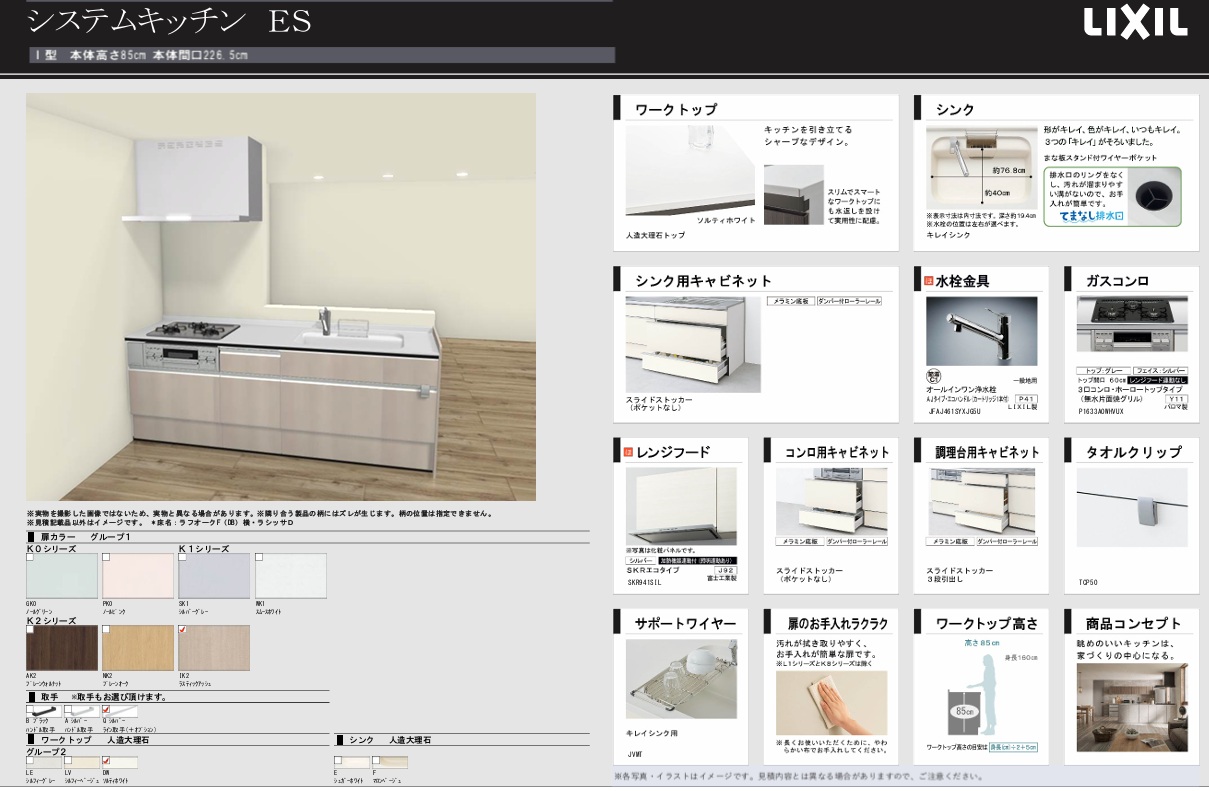Screen dimensions: 1209x791
Task: Click the towel clip photo
Action: click(x=1132, y=505)
